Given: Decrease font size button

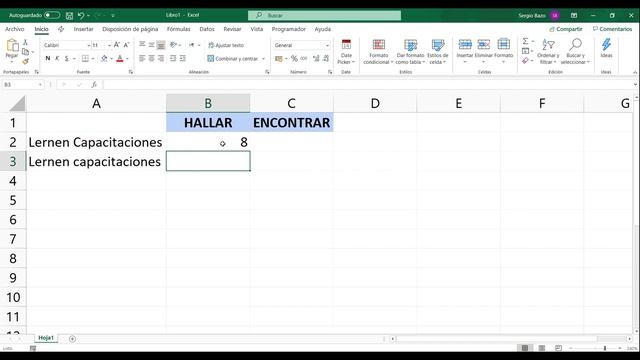Looking at the screenshot, I should [x=126, y=45].
